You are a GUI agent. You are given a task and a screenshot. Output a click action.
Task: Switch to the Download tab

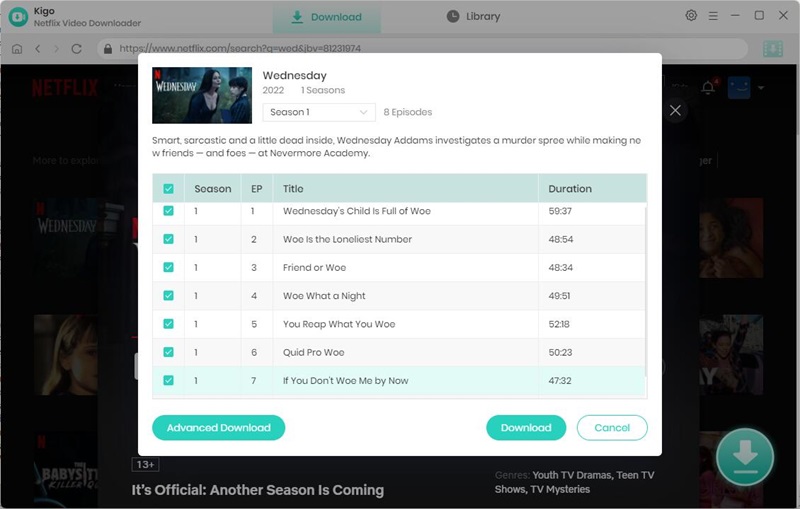(327, 17)
